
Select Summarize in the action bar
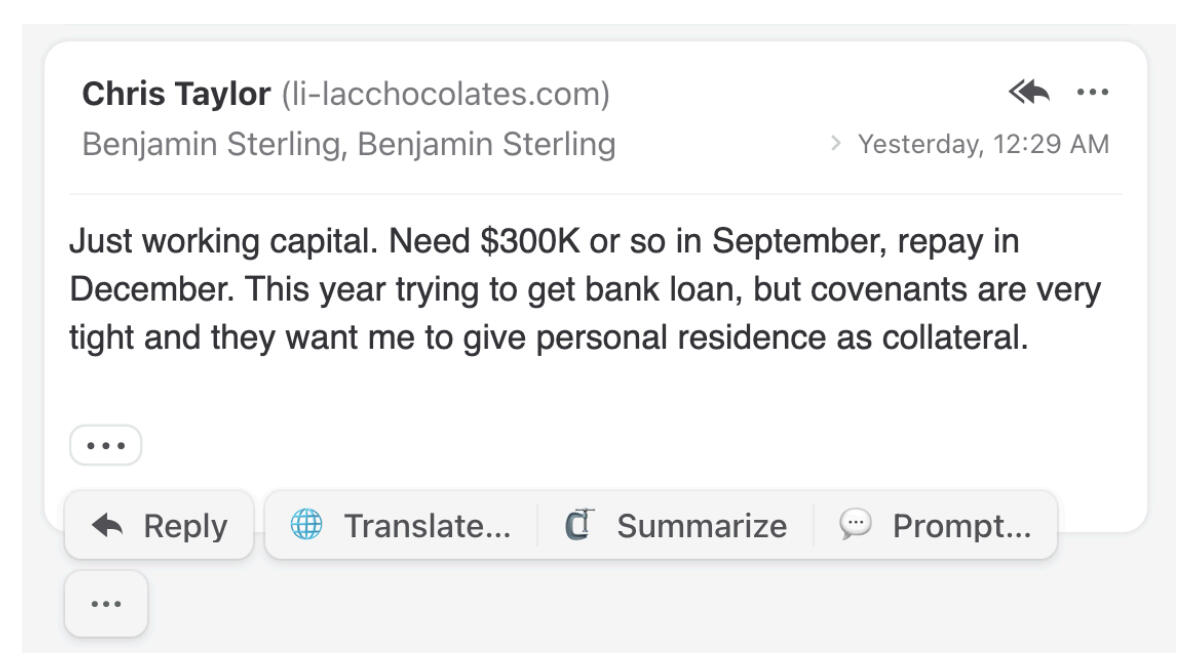click(x=701, y=525)
